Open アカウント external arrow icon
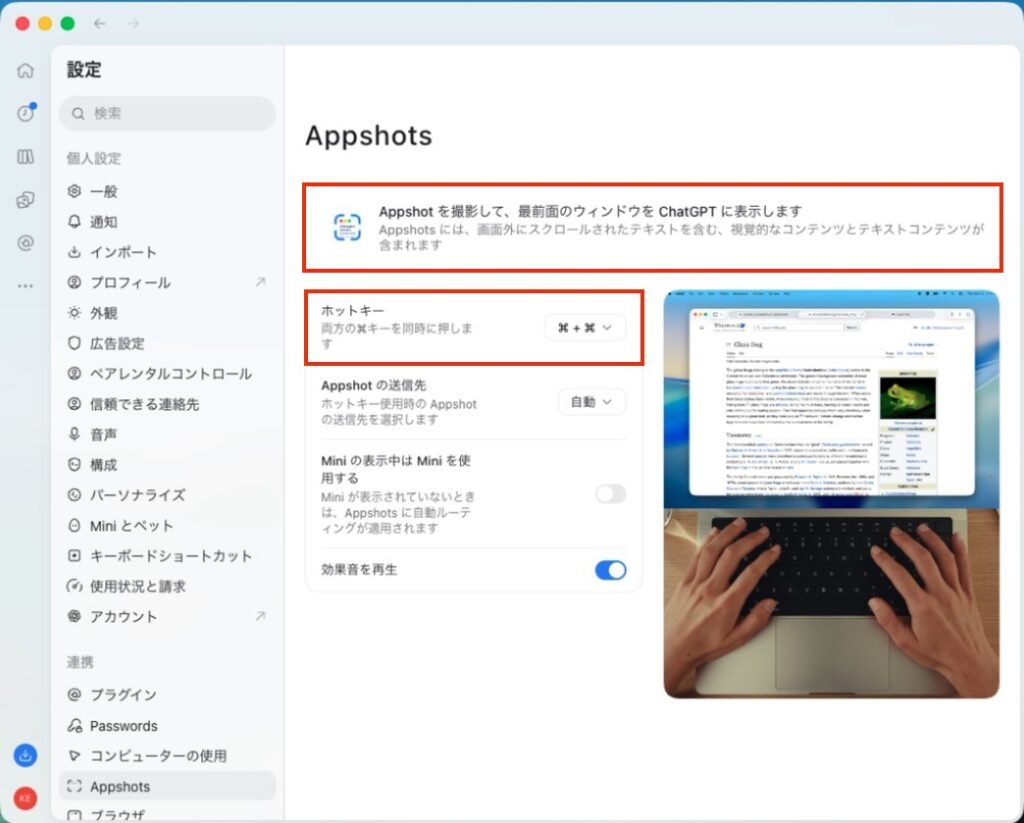 261,616
